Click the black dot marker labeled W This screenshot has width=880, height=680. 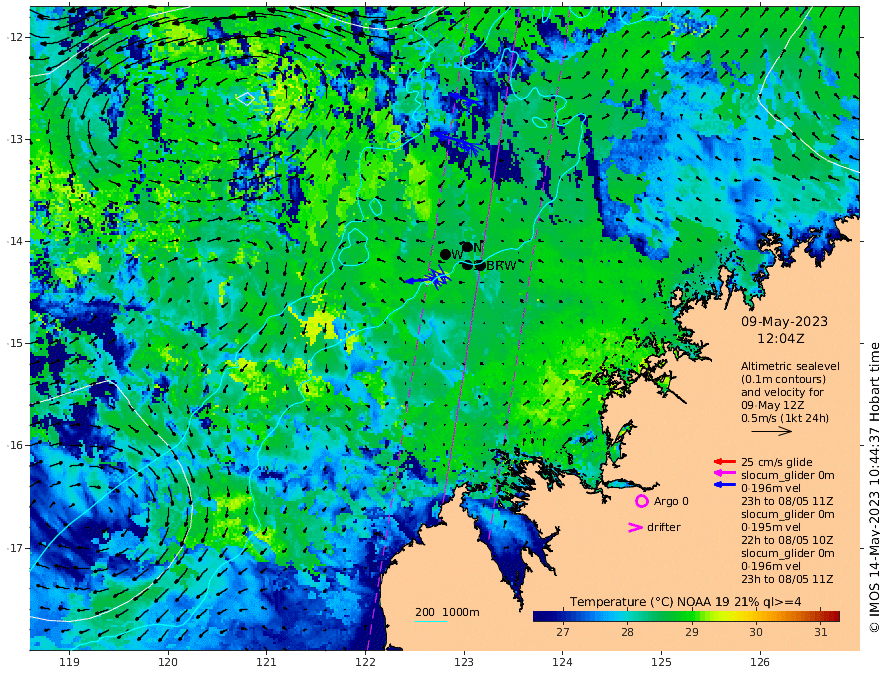click(x=446, y=255)
